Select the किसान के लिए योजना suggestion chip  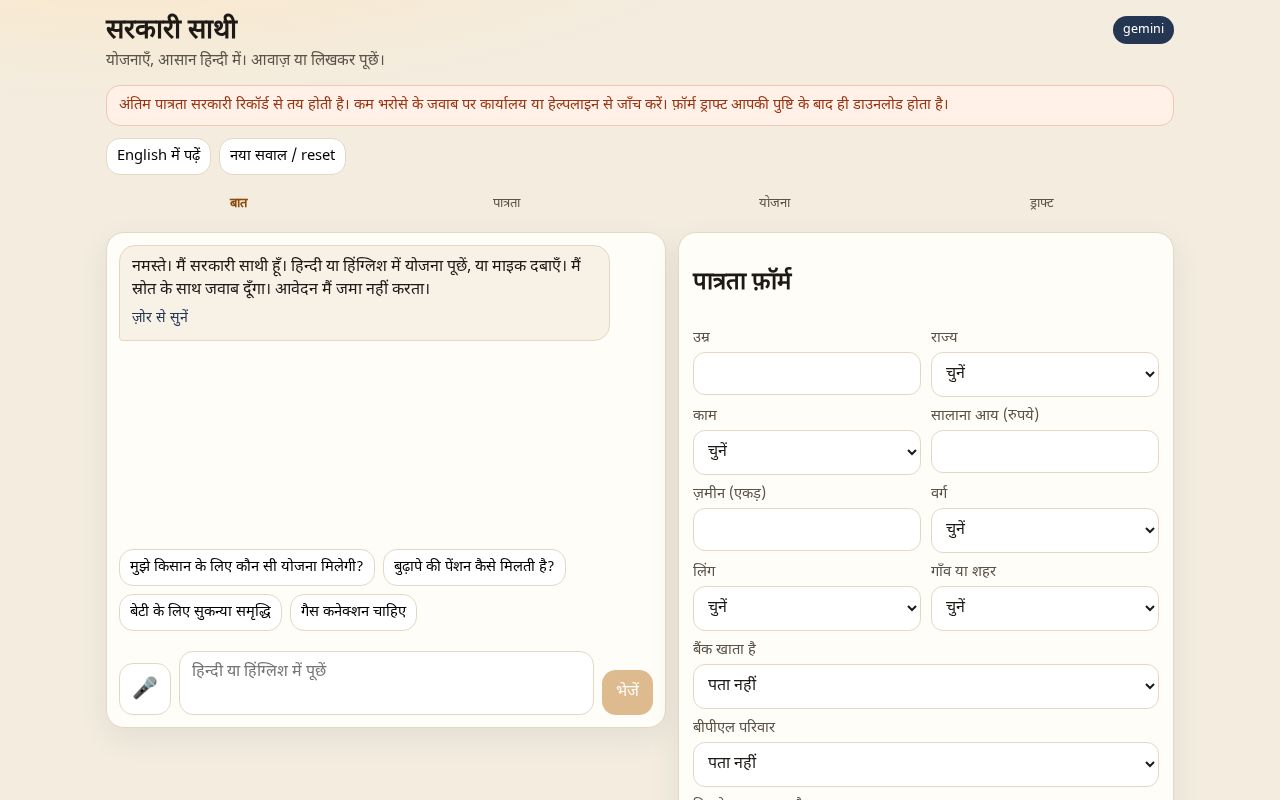pyautogui.click(x=246, y=567)
